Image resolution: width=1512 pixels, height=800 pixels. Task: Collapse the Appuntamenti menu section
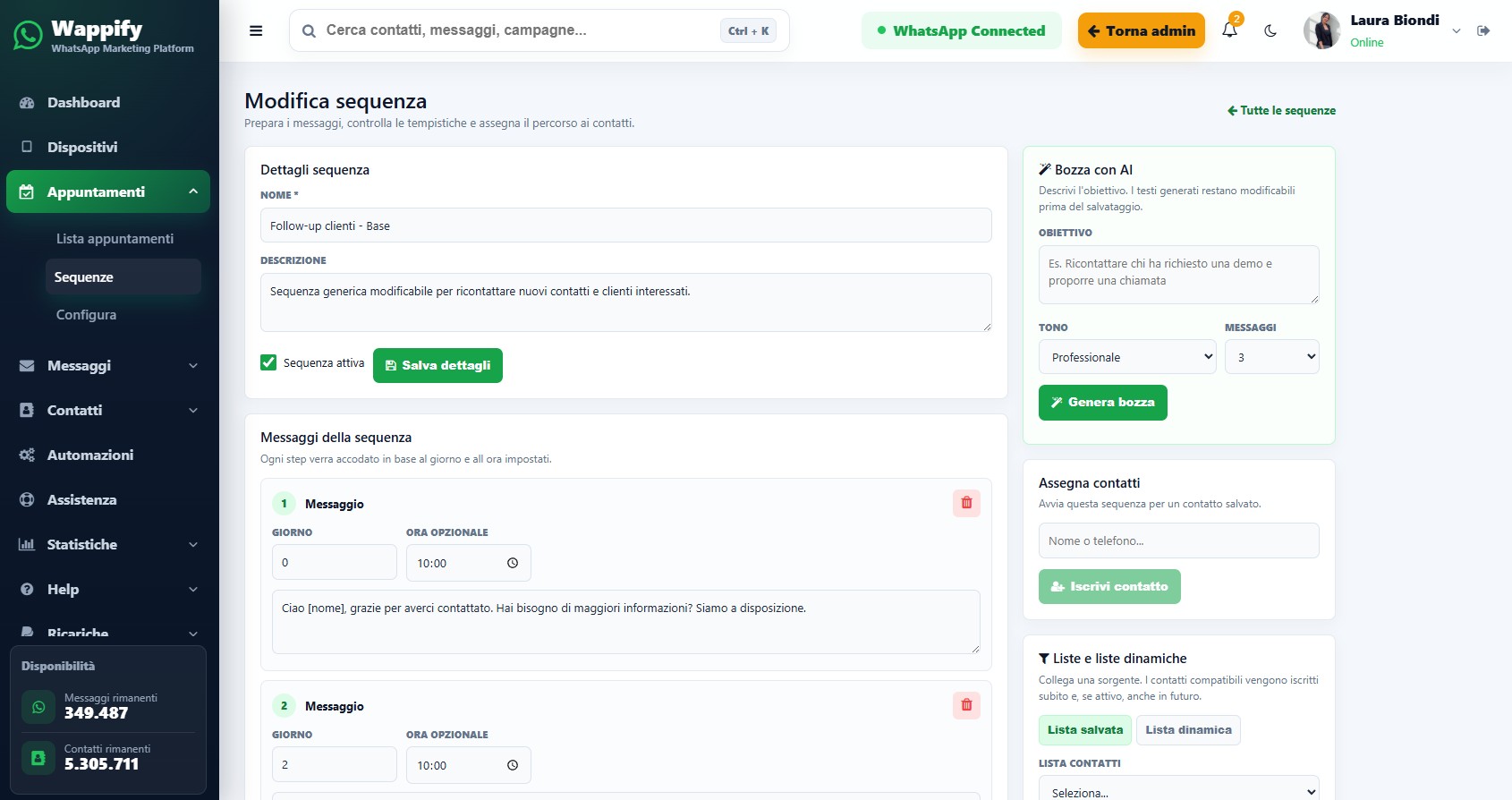[193, 191]
